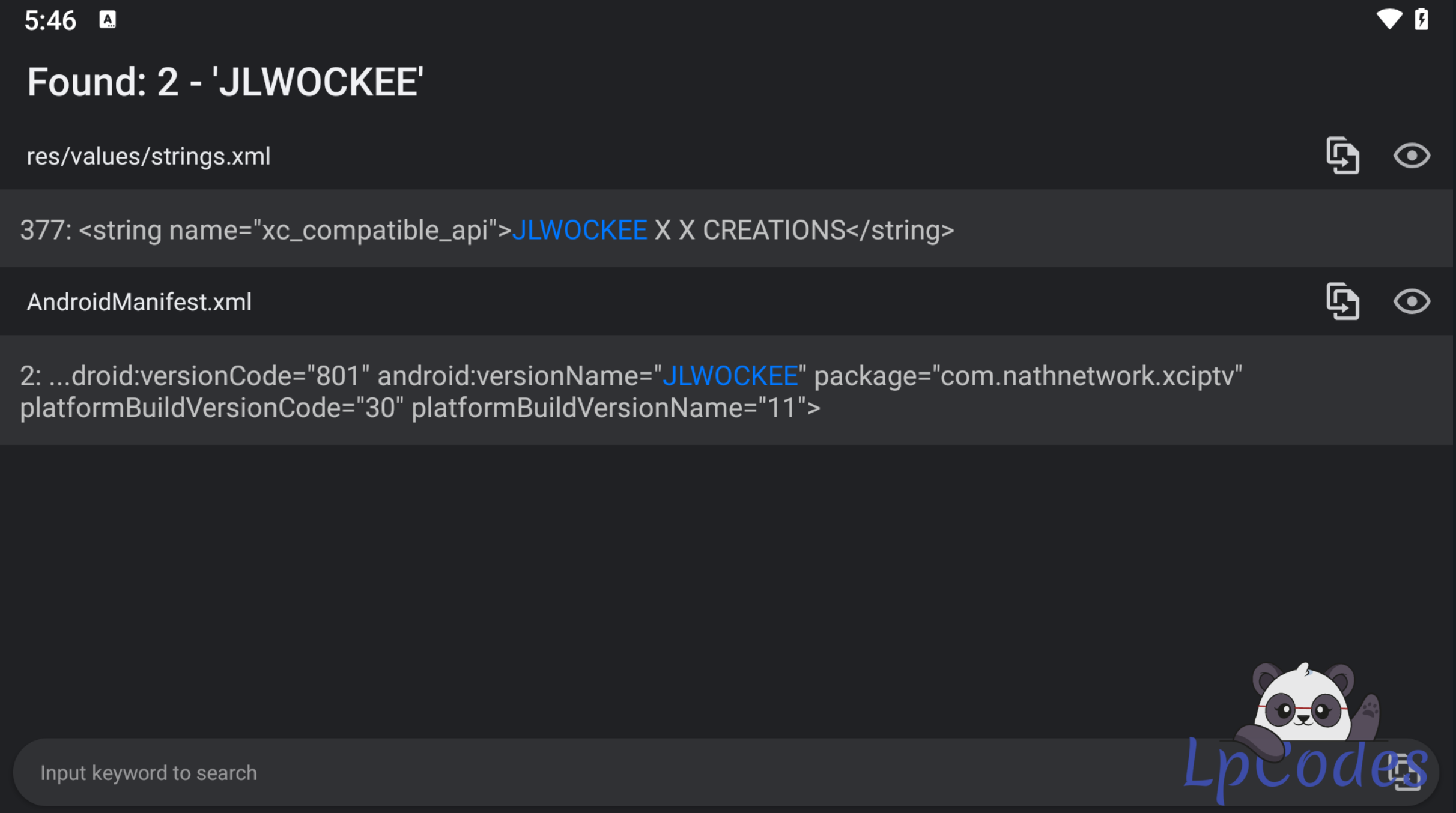1456x813 pixels.
Task: Tap the Wi-Fi status icon
Action: pyautogui.click(x=1389, y=19)
